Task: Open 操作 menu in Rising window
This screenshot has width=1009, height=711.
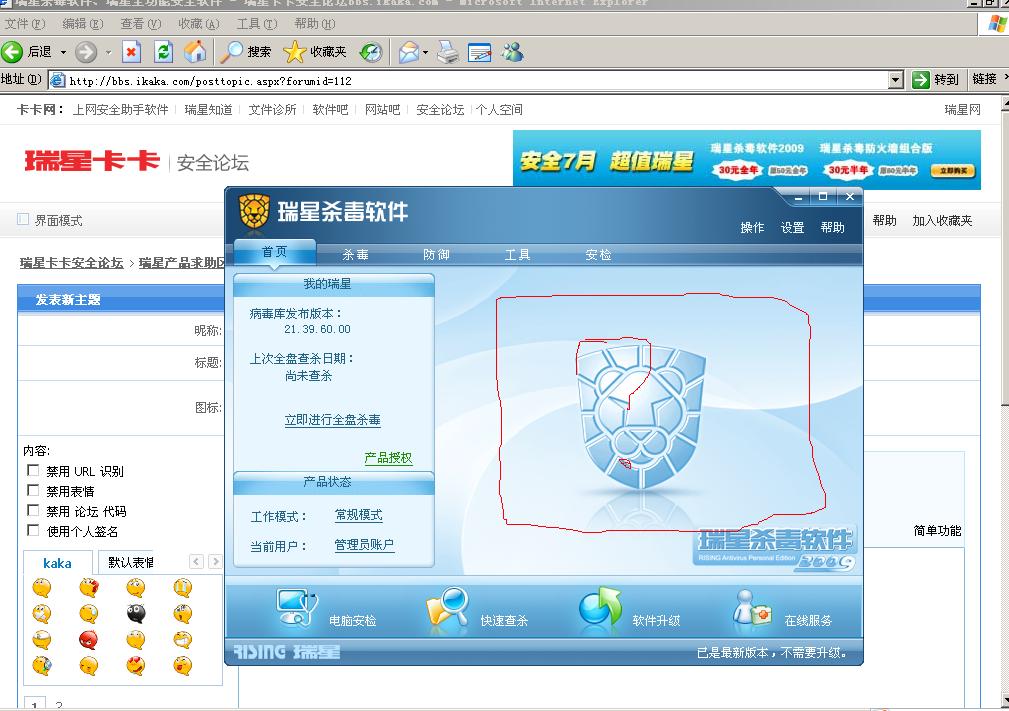Action: 752,228
